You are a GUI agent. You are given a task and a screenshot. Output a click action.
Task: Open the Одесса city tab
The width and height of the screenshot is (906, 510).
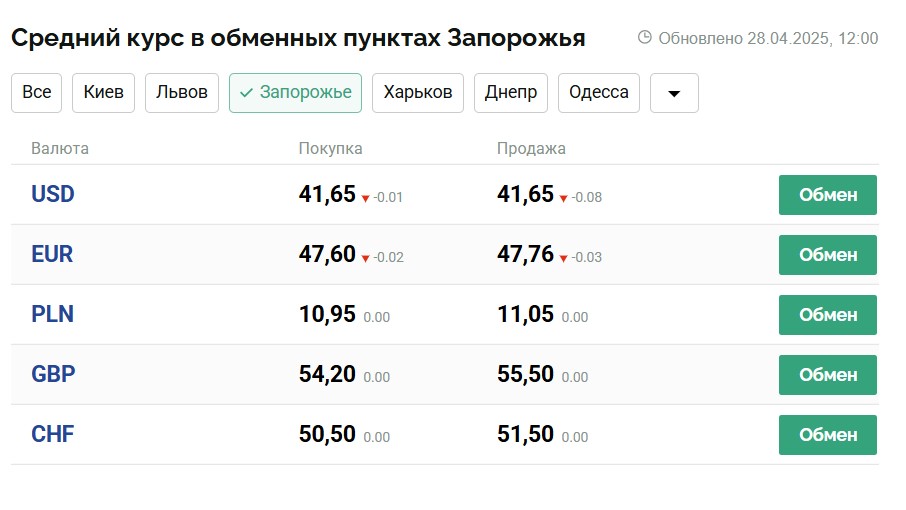pos(599,93)
